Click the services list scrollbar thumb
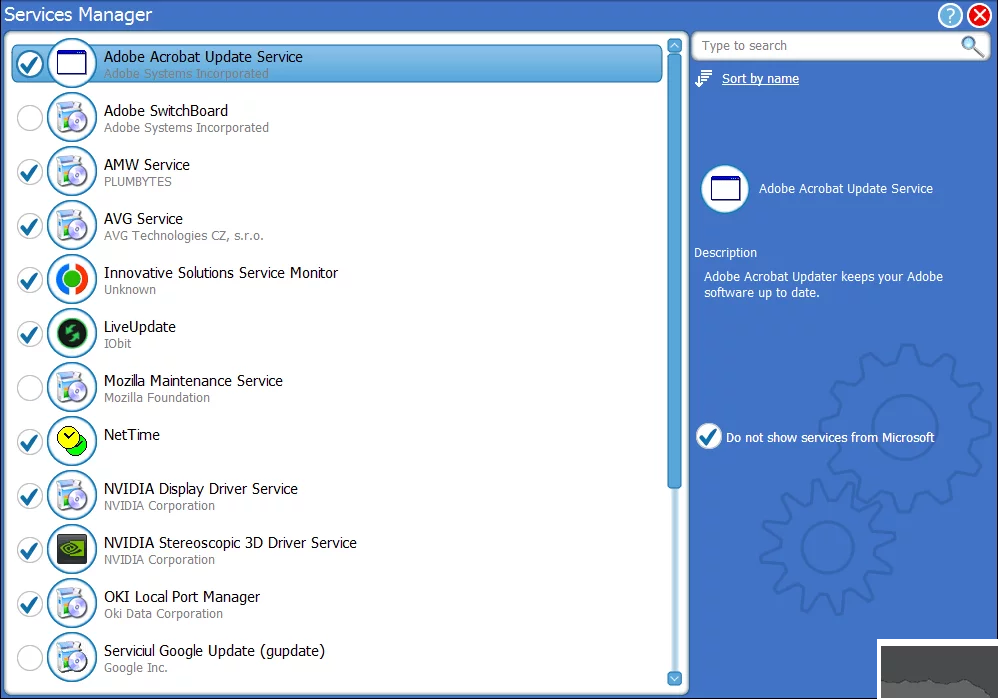Image resolution: width=998 pixels, height=699 pixels. tap(675, 271)
